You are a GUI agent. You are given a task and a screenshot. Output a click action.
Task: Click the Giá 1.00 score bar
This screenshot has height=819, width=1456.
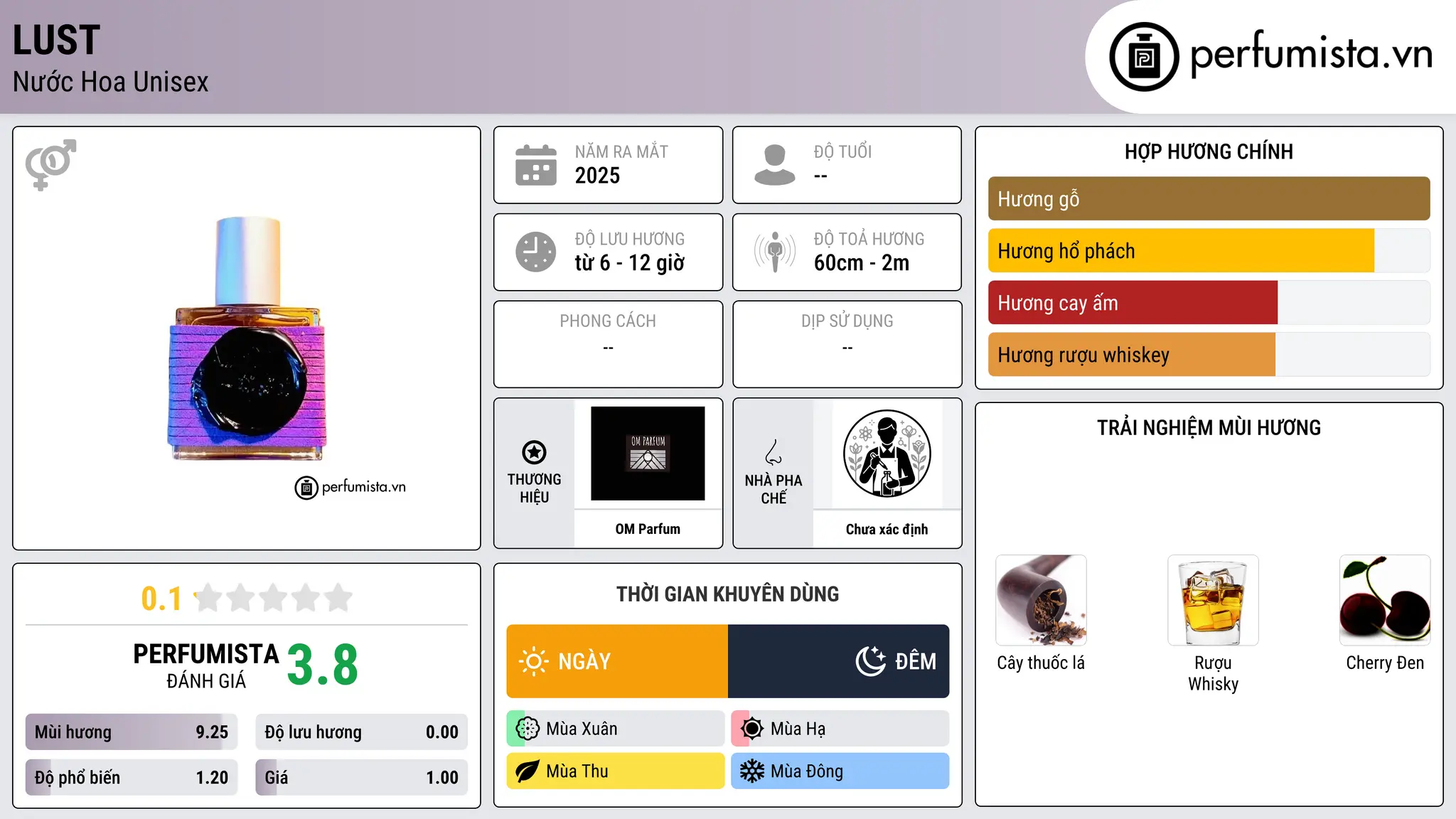pyautogui.click(x=361, y=778)
